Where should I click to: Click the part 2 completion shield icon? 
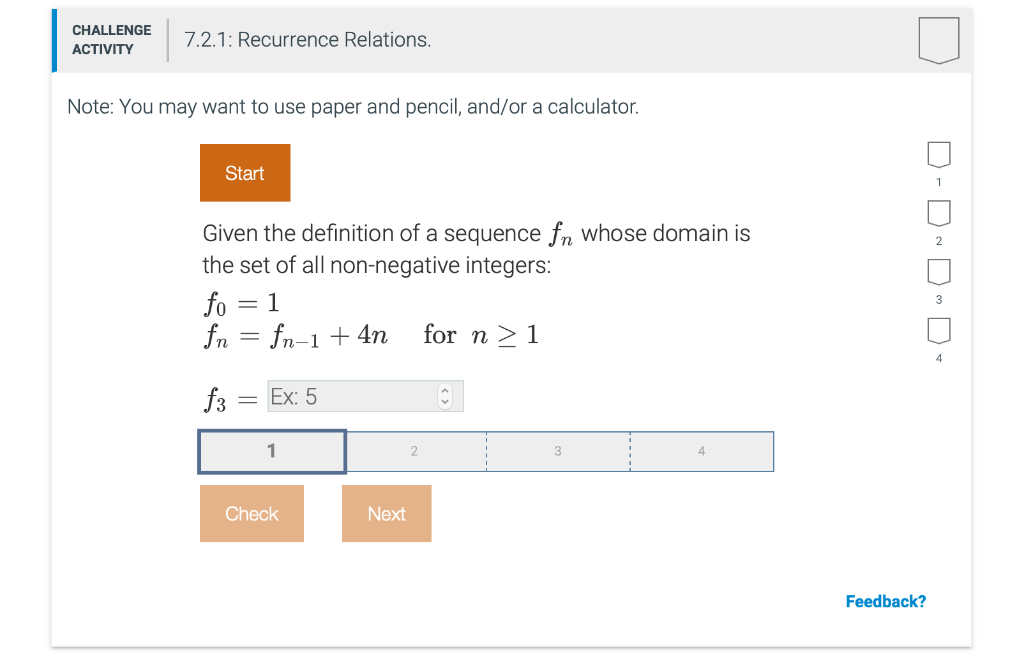(x=938, y=212)
